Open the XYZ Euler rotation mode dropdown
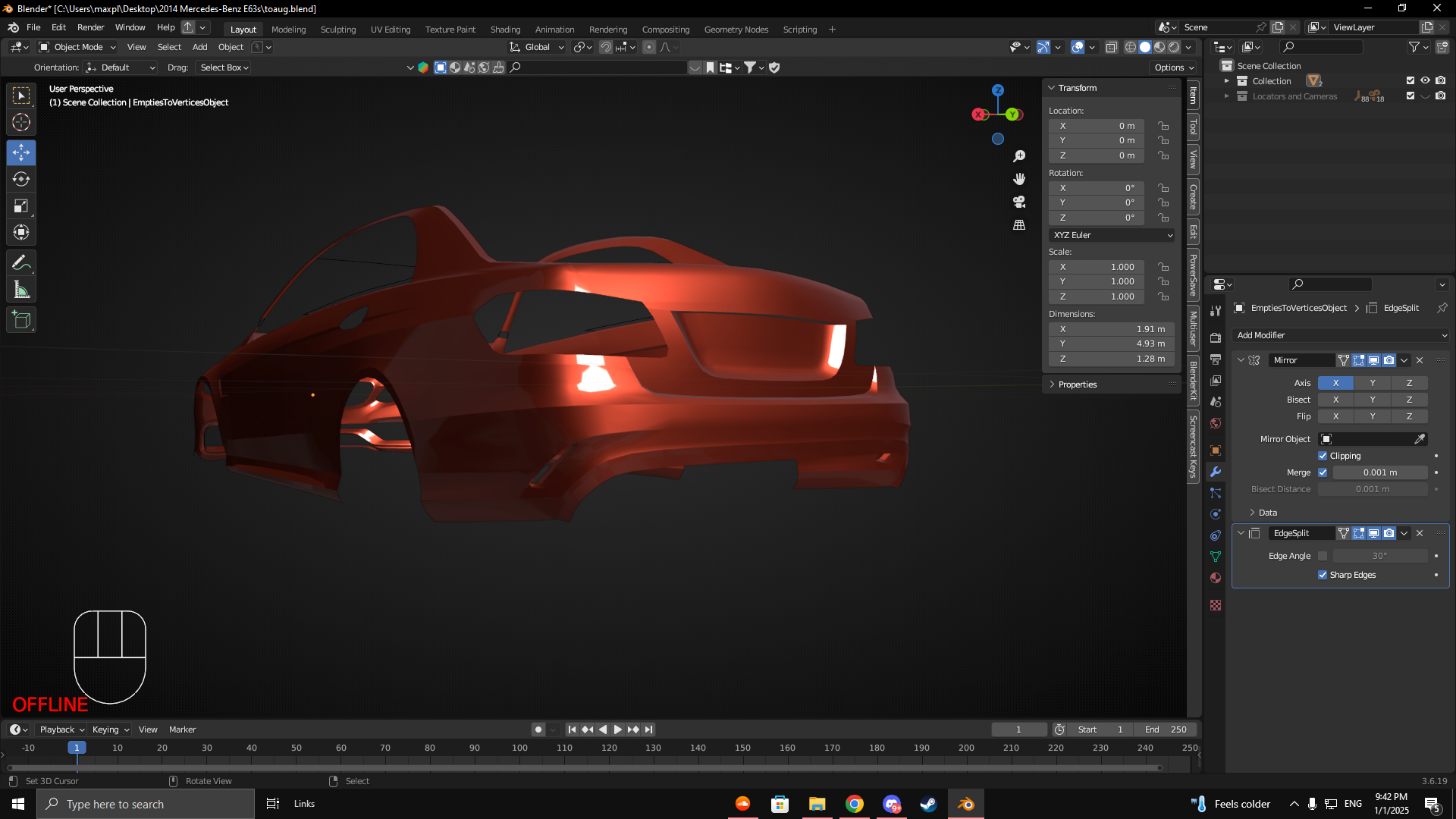Image resolution: width=1456 pixels, height=819 pixels. (x=1112, y=235)
